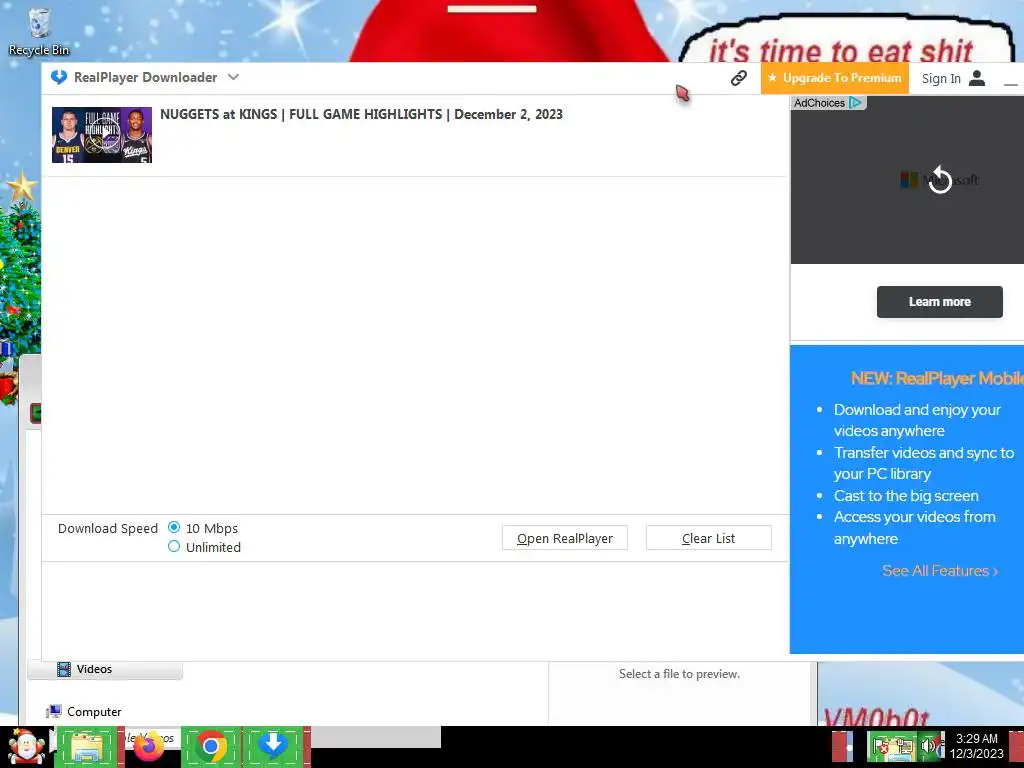Click the RealPlayer Downloader logo icon
Viewport: 1024px width, 768px height.
tap(59, 77)
